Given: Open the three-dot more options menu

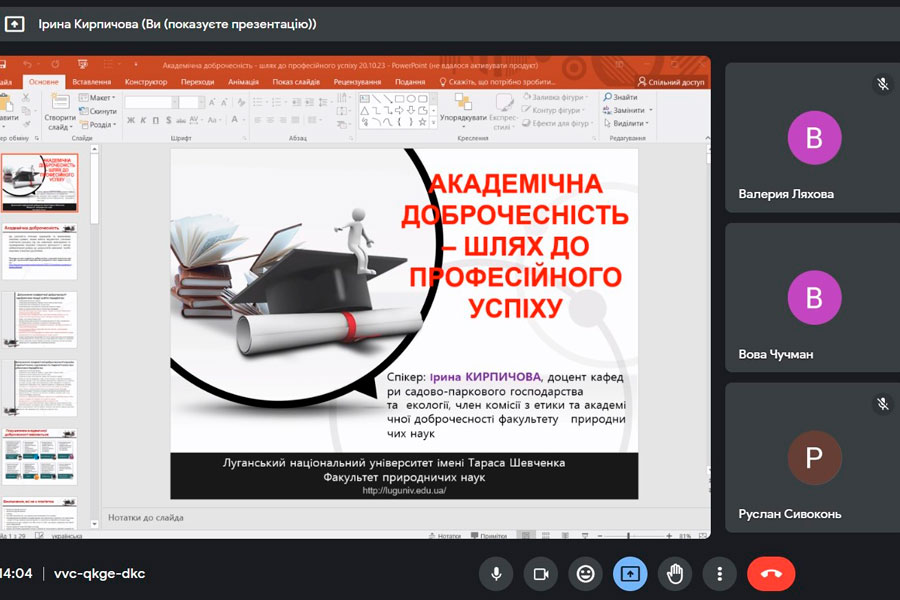Looking at the screenshot, I should coord(719,573).
